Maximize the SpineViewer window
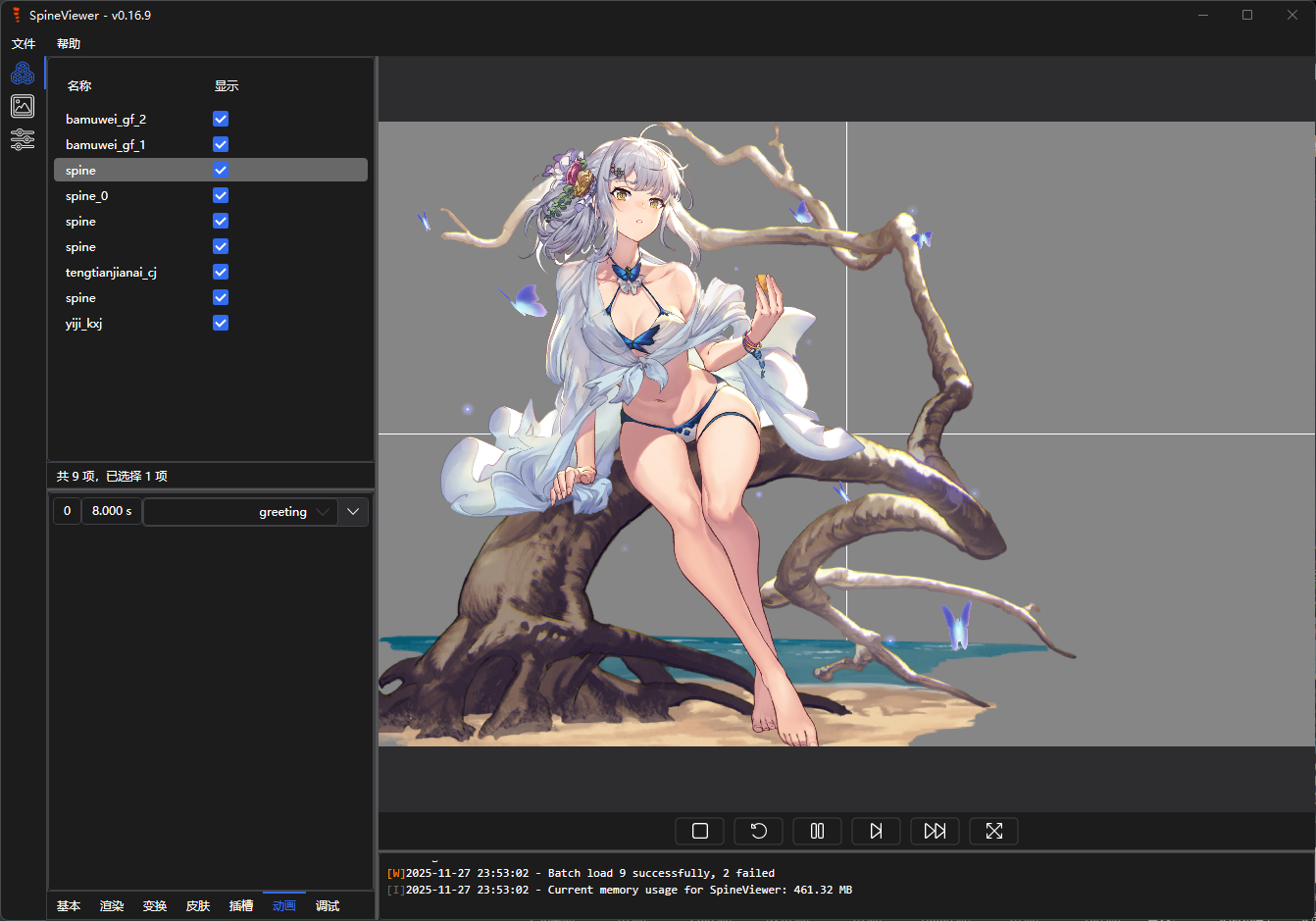1316x921 pixels. (1247, 15)
